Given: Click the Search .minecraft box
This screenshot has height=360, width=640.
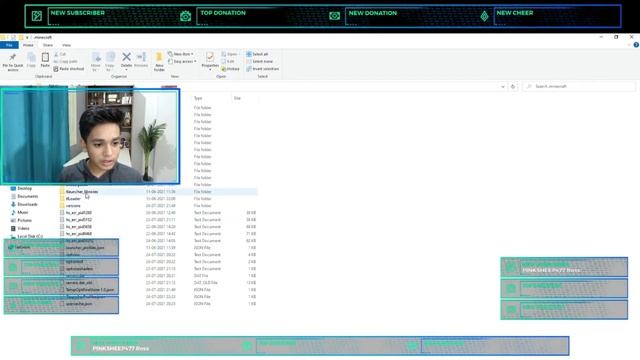Looking at the screenshot, I should click(579, 87).
